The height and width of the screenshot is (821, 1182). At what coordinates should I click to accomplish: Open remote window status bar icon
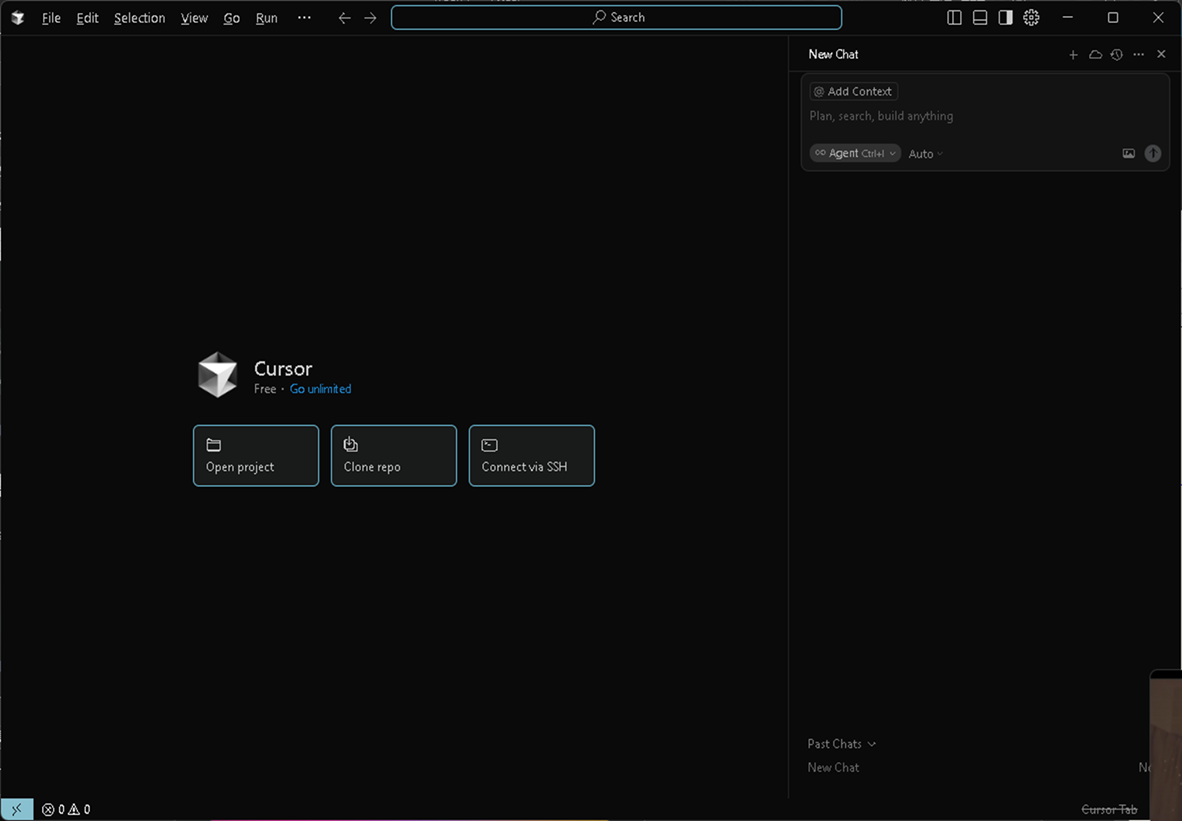17,809
